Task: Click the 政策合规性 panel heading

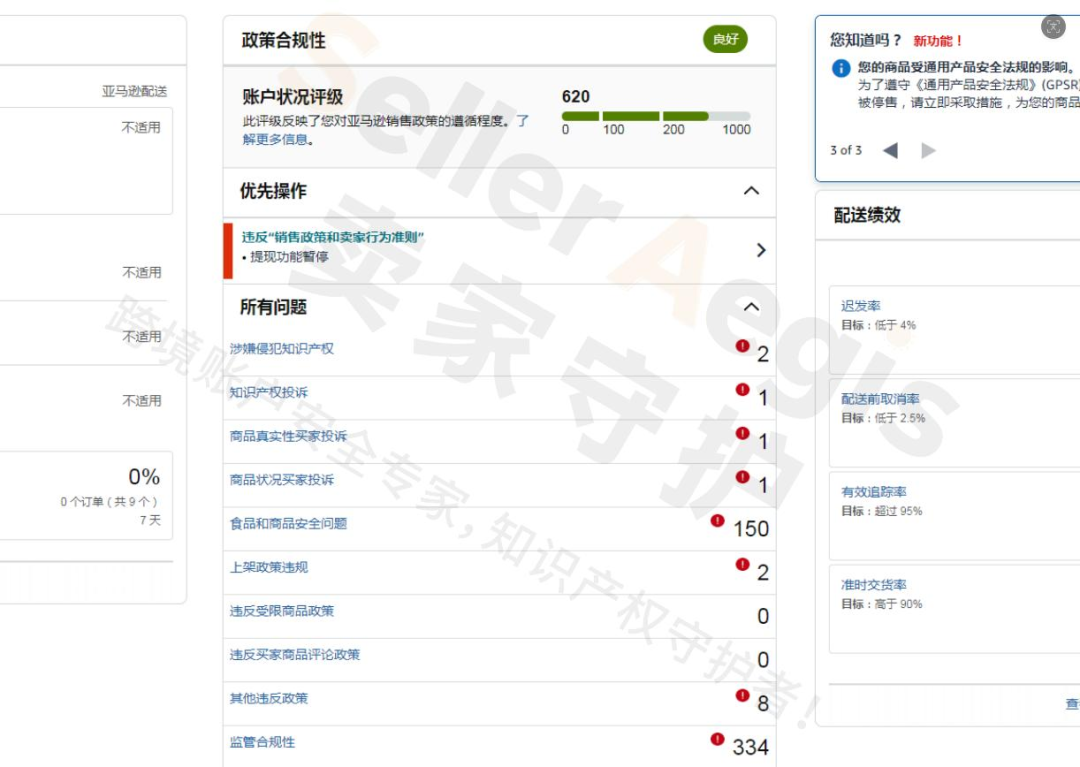Action: (284, 41)
